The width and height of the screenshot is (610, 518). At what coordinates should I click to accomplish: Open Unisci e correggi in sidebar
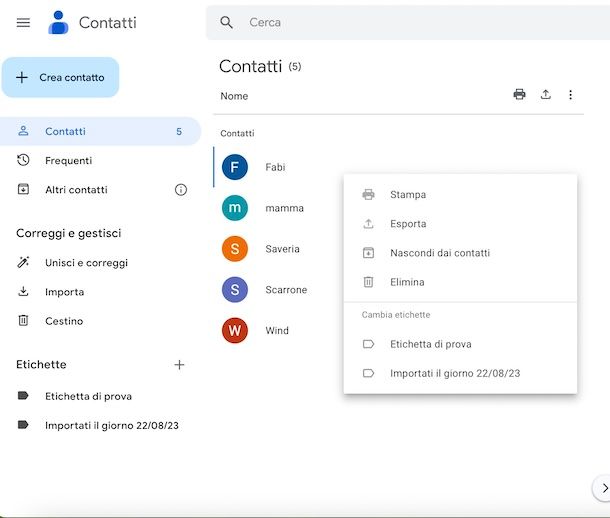click(x=86, y=263)
